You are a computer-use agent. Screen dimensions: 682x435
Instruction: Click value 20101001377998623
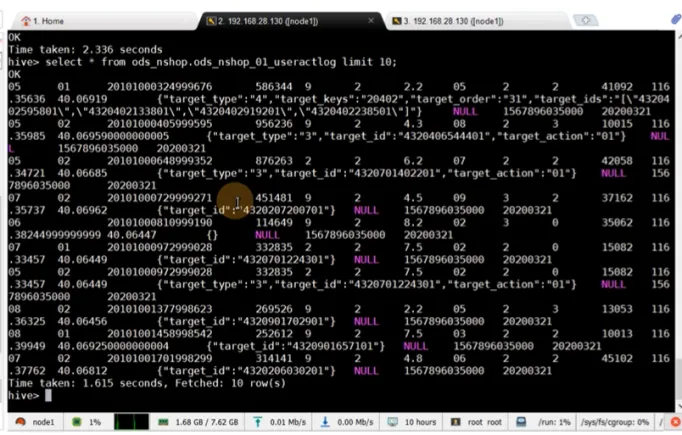click(x=160, y=309)
